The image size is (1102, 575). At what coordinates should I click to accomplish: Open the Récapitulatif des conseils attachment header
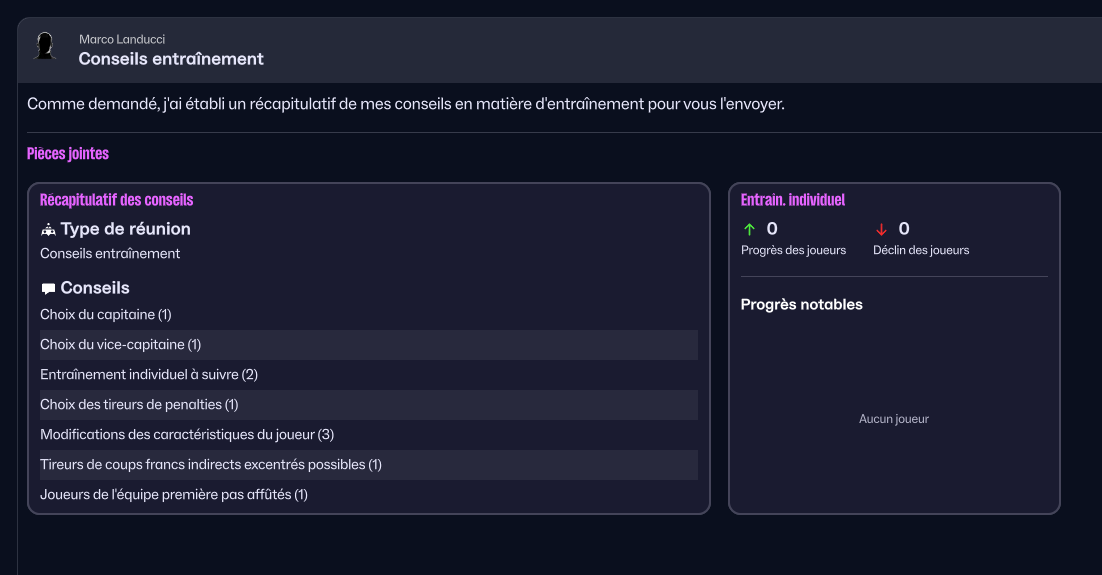coord(116,200)
